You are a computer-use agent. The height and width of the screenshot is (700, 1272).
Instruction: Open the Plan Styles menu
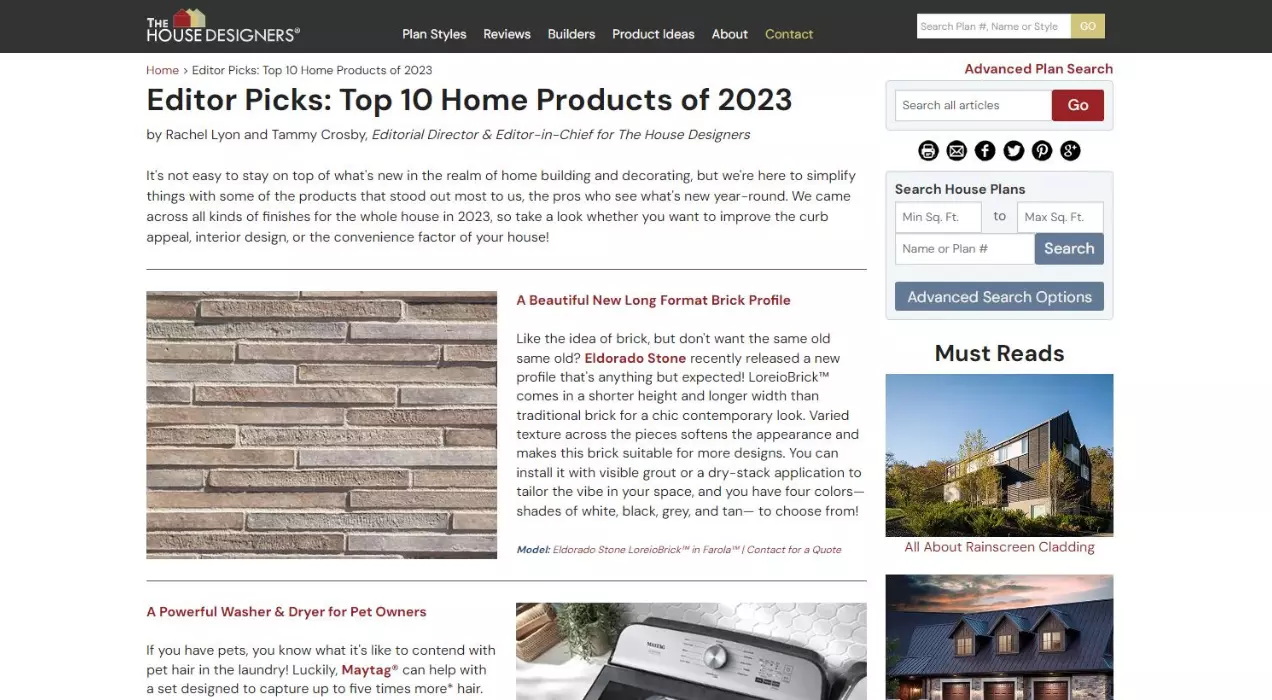(434, 34)
